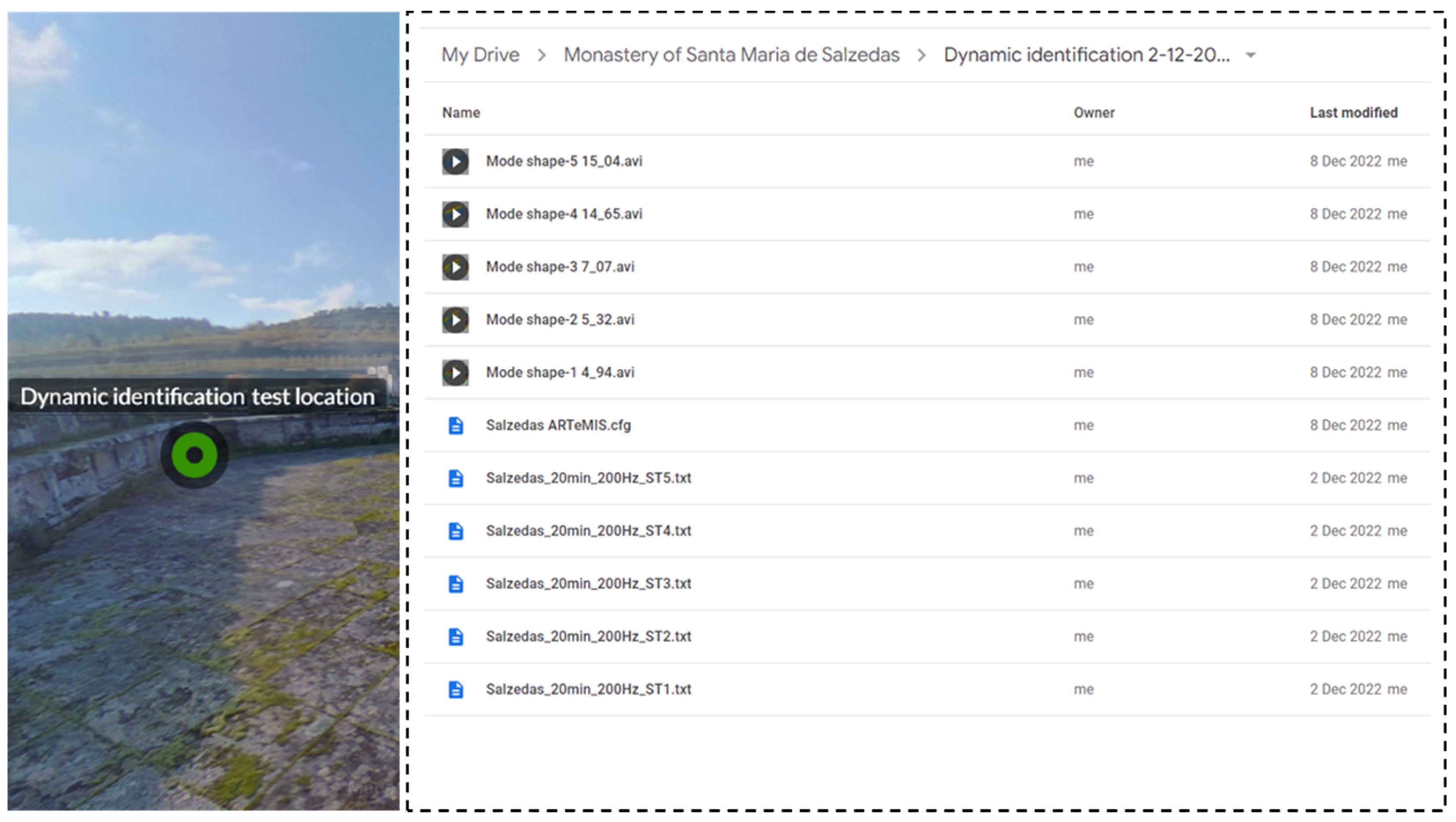
Task: Click the Owner column header
Action: coord(1094,113)
